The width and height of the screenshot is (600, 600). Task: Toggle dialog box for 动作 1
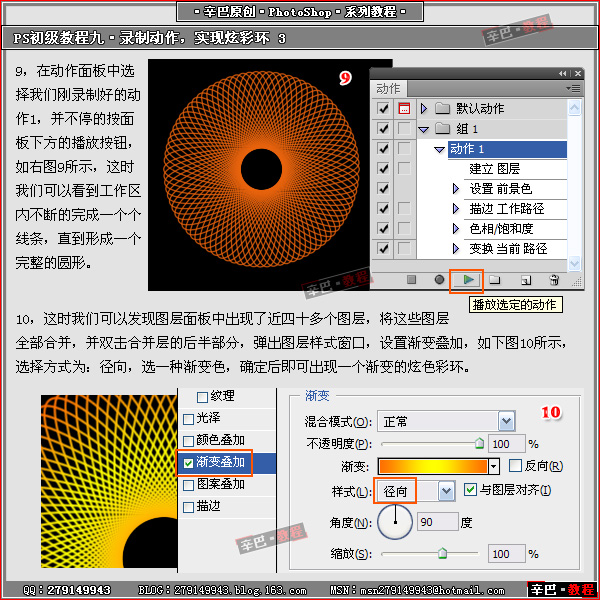[404, 148]
